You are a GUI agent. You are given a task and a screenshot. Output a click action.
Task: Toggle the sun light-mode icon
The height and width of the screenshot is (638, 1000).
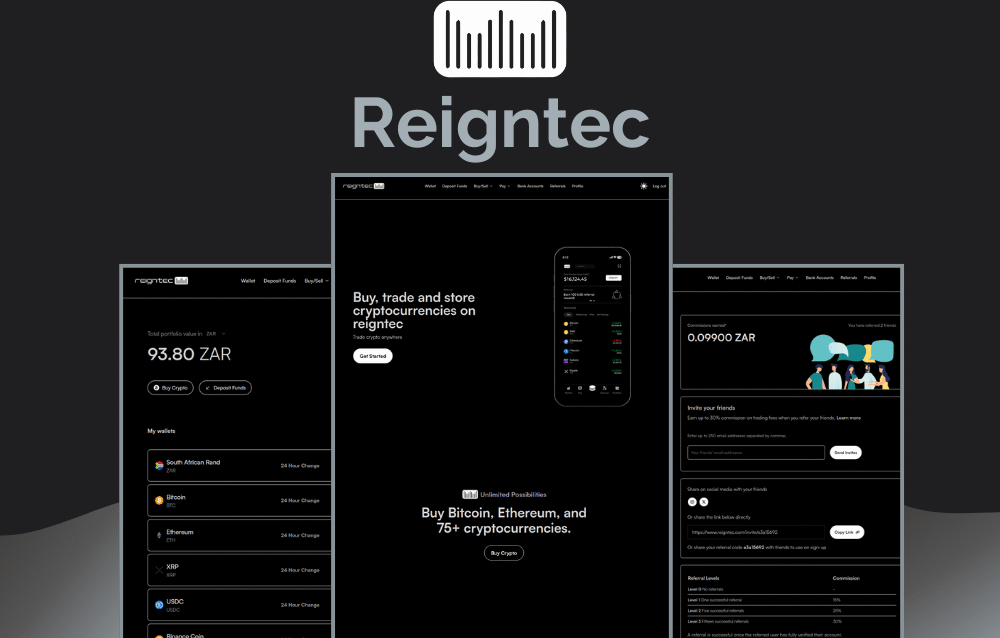[x=643, y=186]
